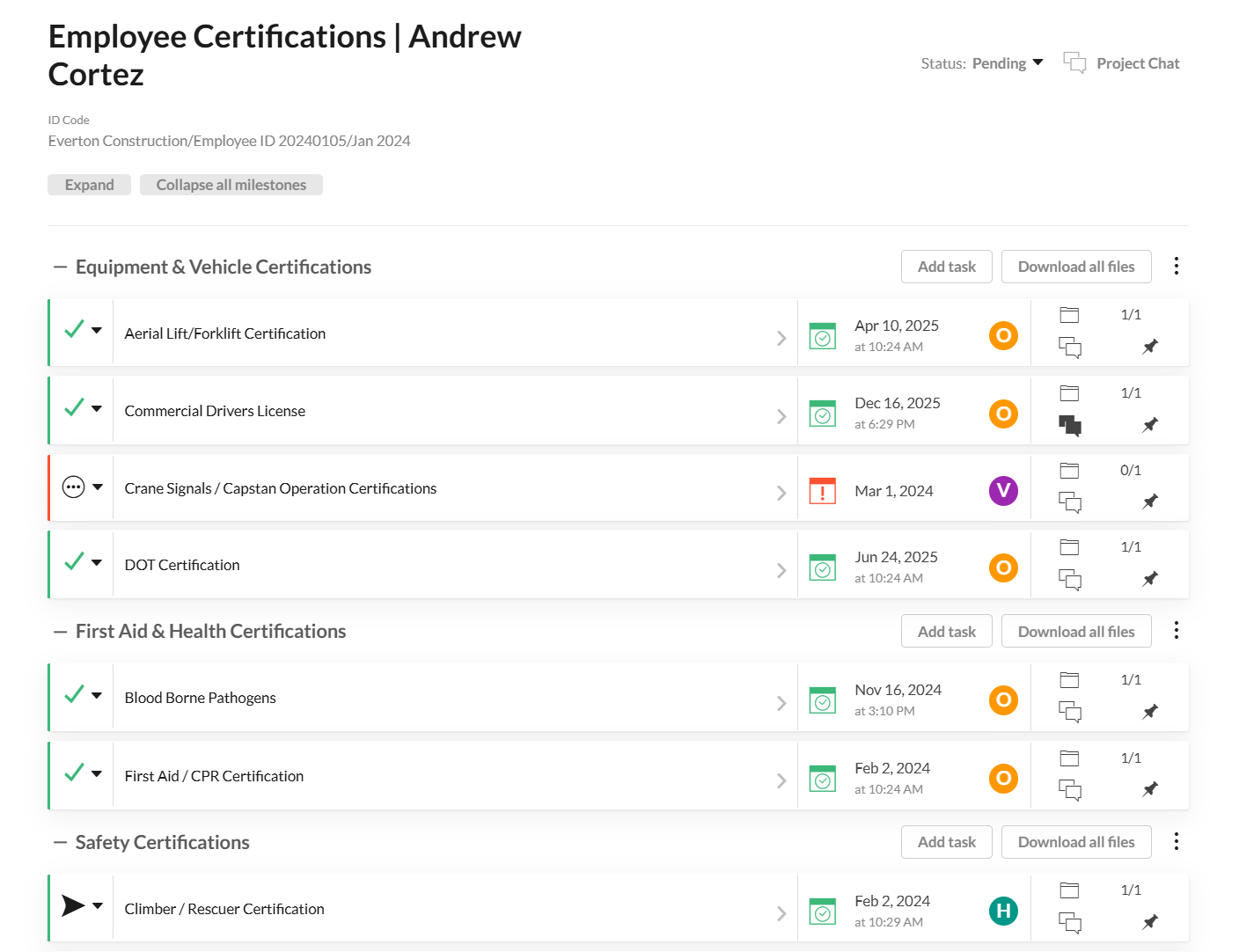Click assignee avatar V on Crane Signals row
1239x952 pixels.
[1003, 491]
